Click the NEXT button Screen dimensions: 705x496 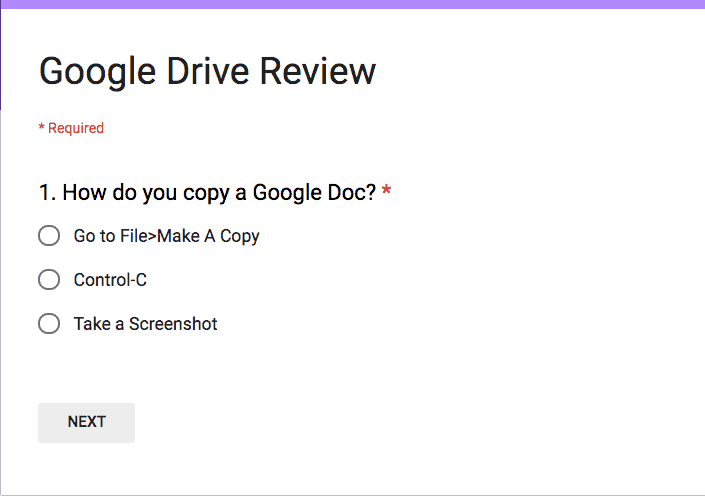pyautogui.click(x=86, y=423)
